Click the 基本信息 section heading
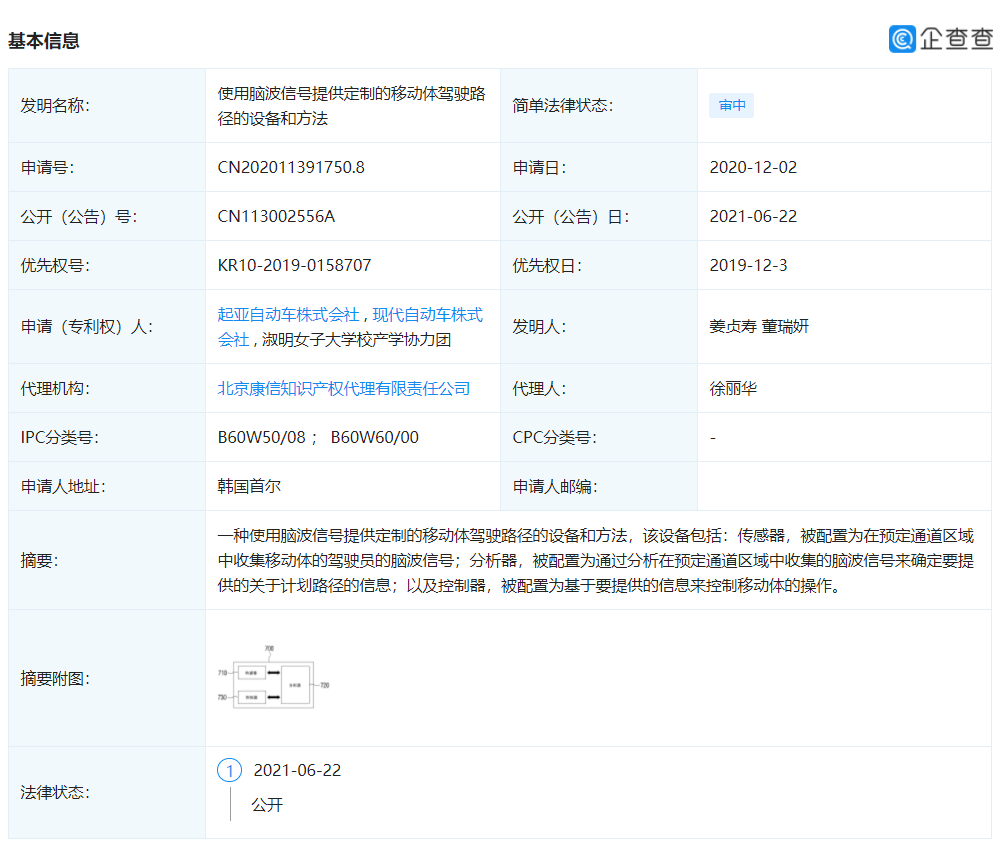The height and width of the screenshot is (852, 1003). [43, 41]
